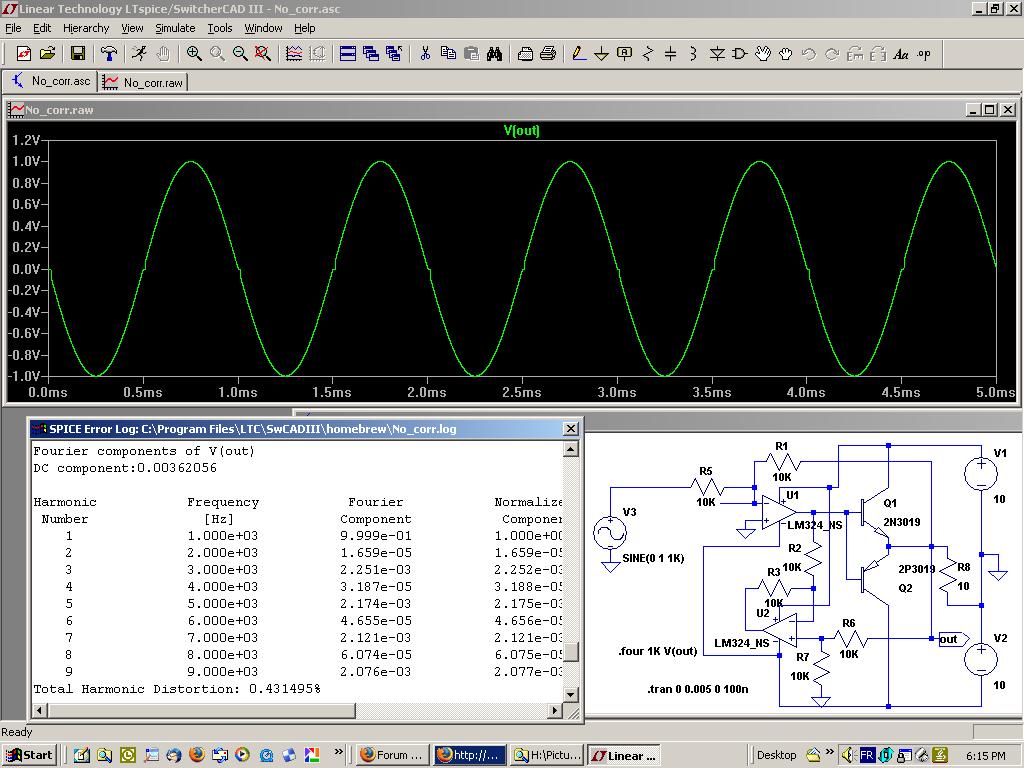Open the Simulate menu
Viewport: 1024px width, 768px height.
pyautogui.click(x=175, y=28)
